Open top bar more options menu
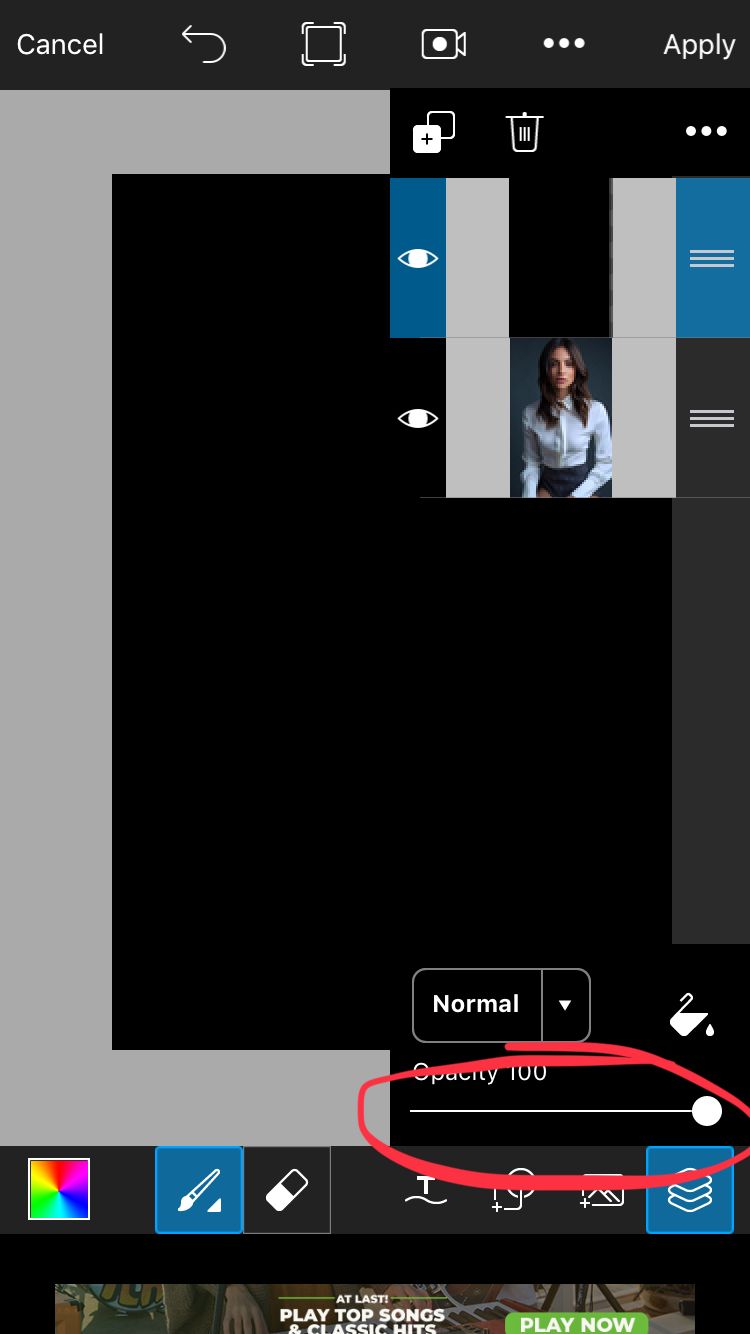 click(564, 45)
